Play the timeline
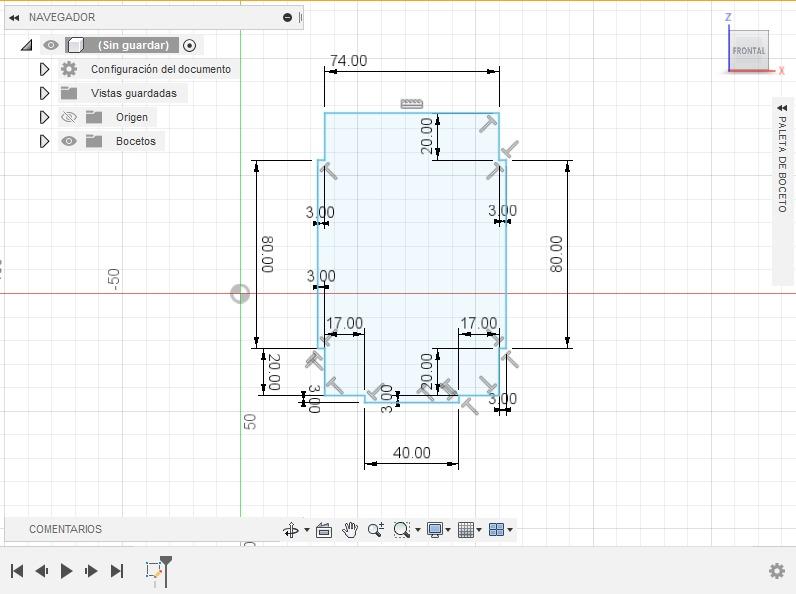Viewport: 796px width, 594px height. [x=66, y=571]
